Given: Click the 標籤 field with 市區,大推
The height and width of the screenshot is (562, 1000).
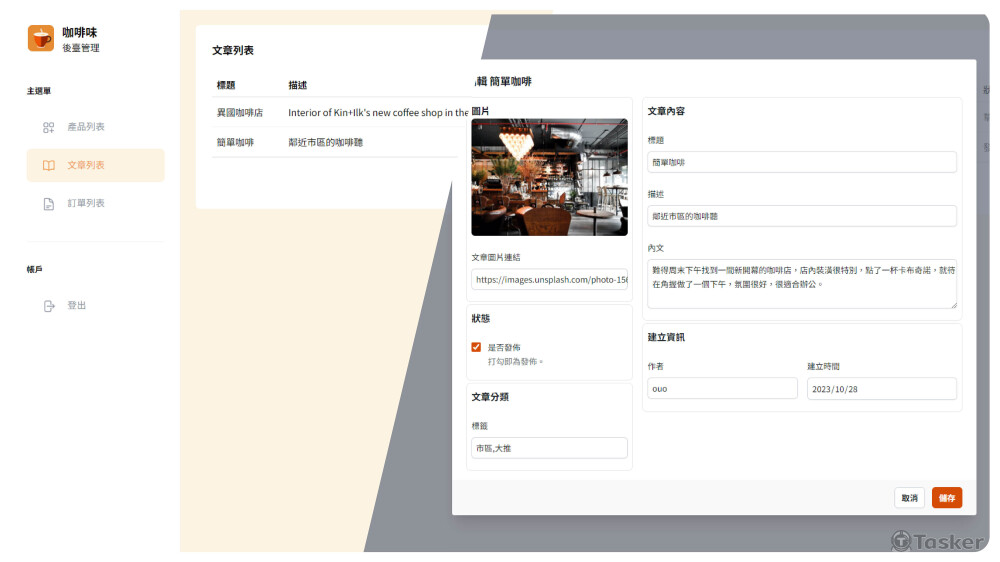Looking at the screenshot, I should [x=549, y=448].
